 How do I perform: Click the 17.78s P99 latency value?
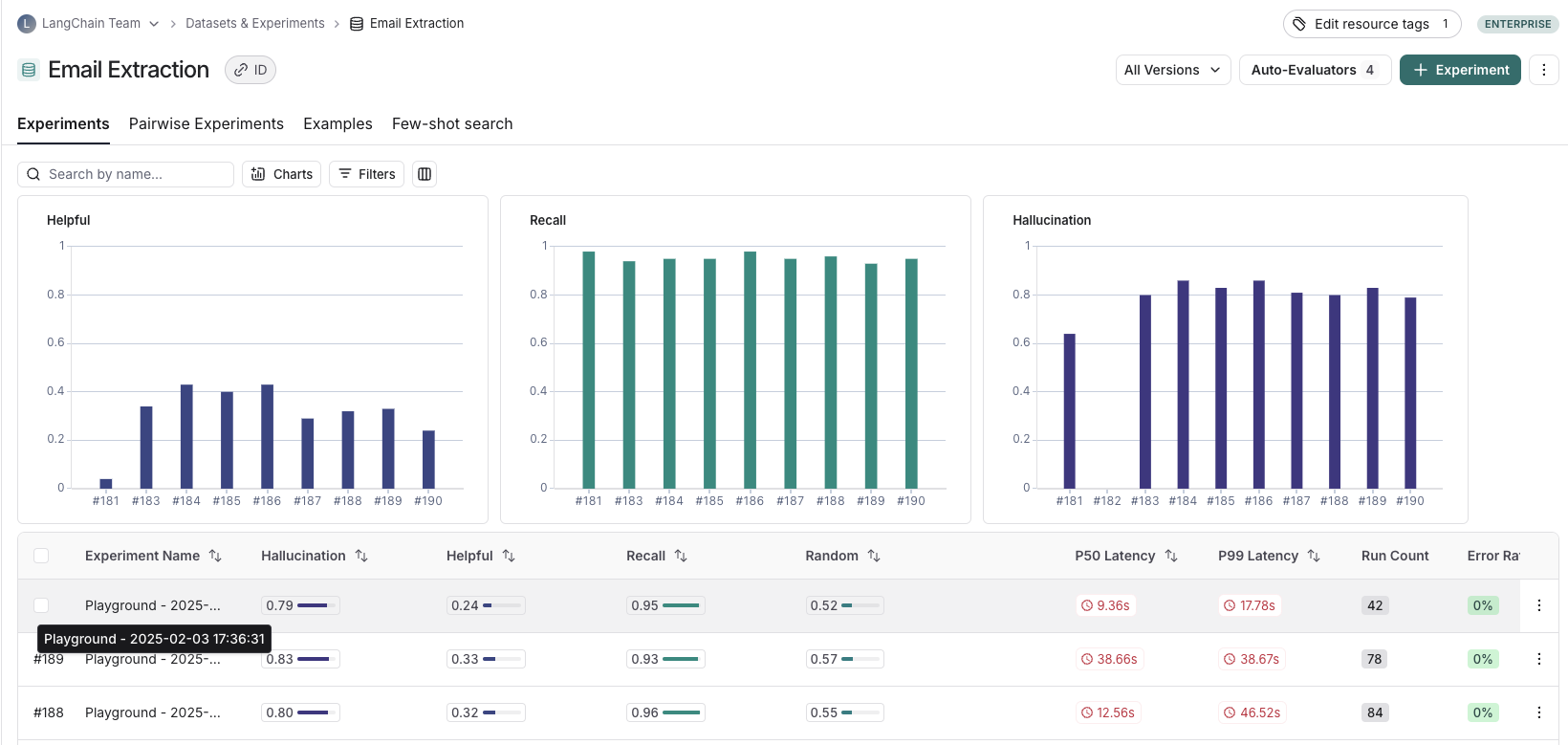(x=1249, y=605)
